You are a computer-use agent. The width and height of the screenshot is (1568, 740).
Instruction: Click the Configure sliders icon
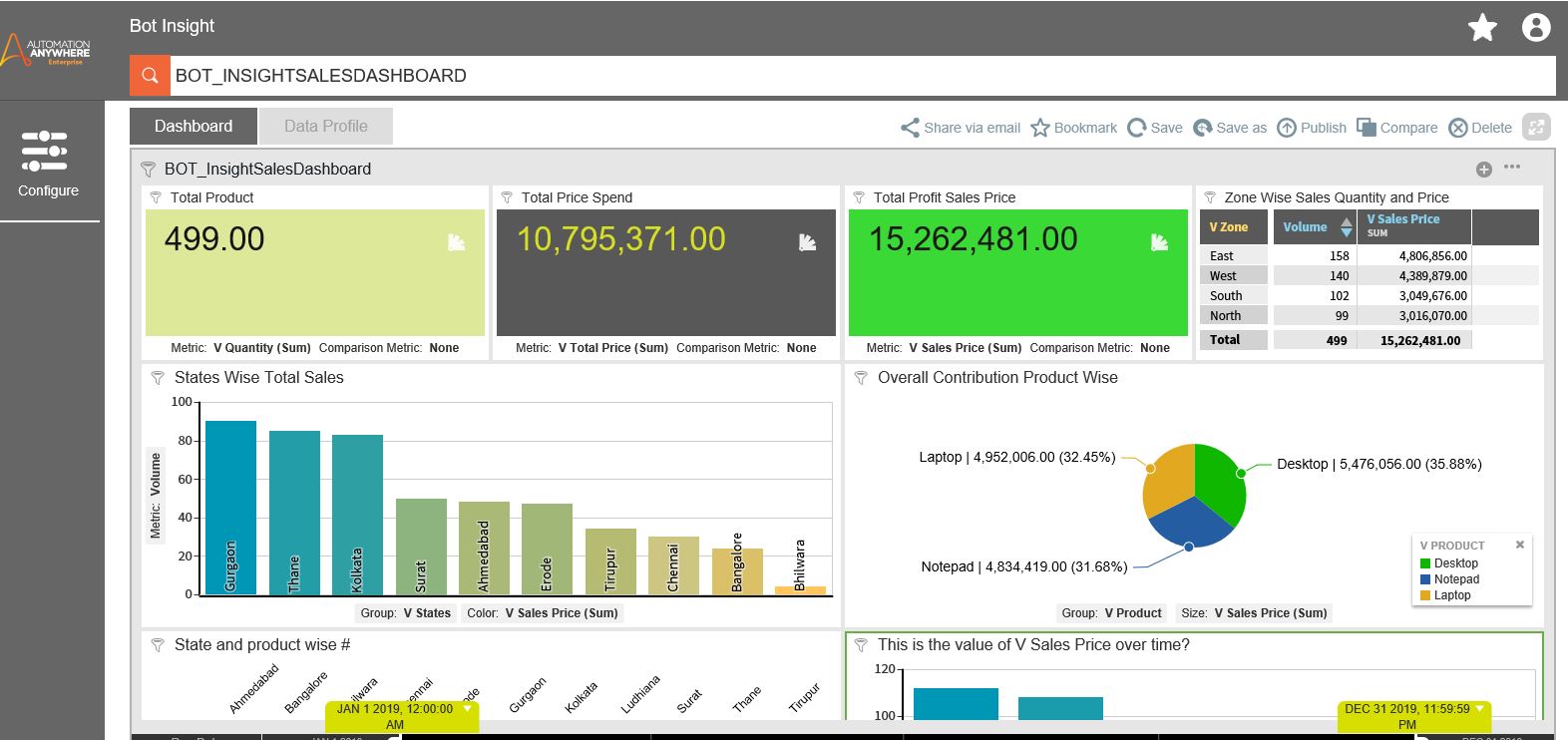click(x=44, y=151)
